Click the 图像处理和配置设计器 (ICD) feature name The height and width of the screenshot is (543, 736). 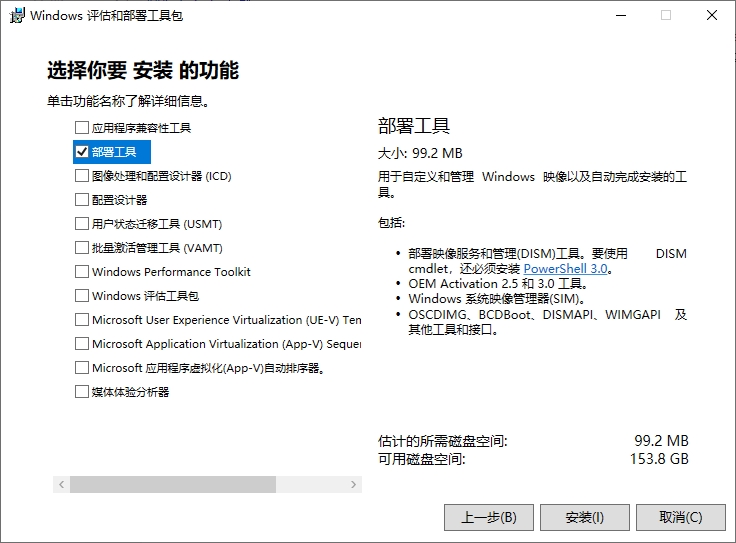(x=161, y=176)
